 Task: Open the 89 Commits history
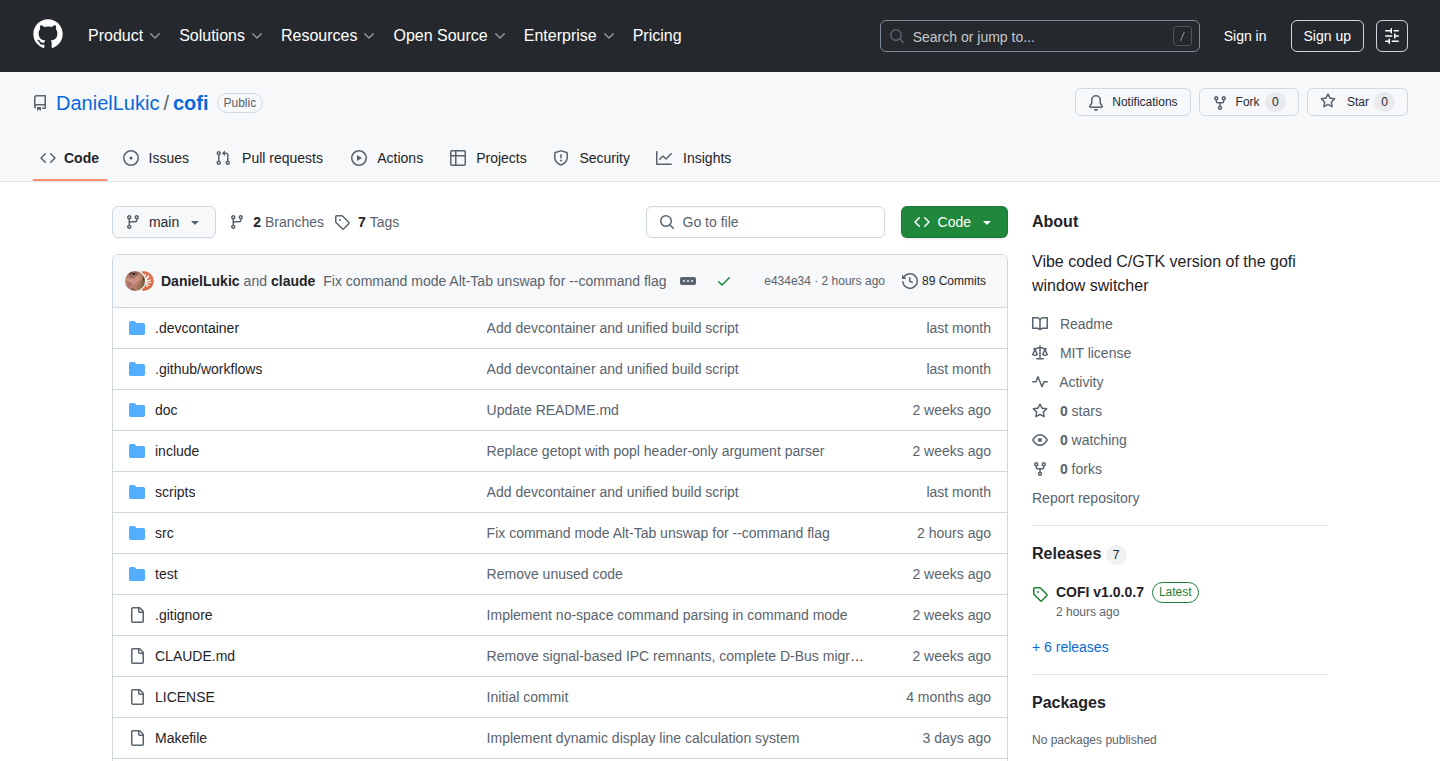tap(944, 281)
